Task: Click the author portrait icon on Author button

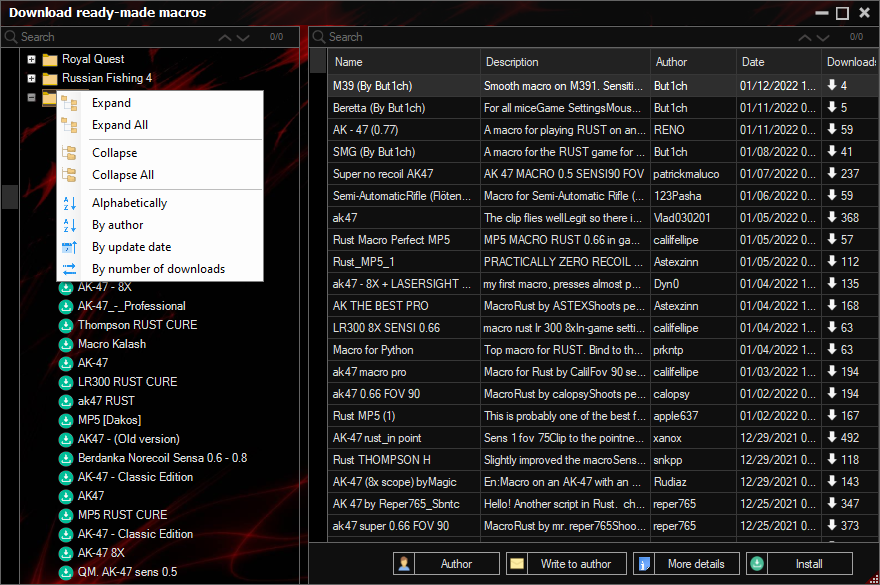Action: coord(404,564)
